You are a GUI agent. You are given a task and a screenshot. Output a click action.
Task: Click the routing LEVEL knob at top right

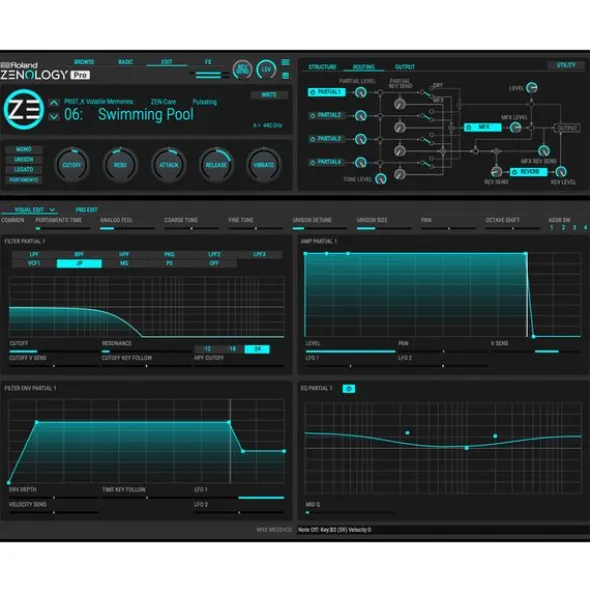532,88
